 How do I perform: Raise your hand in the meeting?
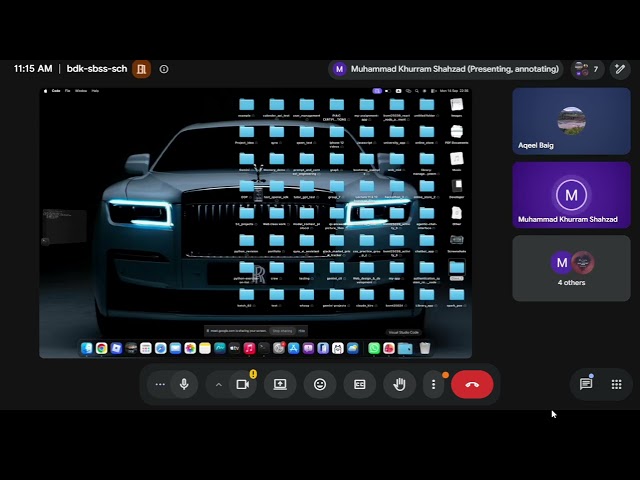399,384
